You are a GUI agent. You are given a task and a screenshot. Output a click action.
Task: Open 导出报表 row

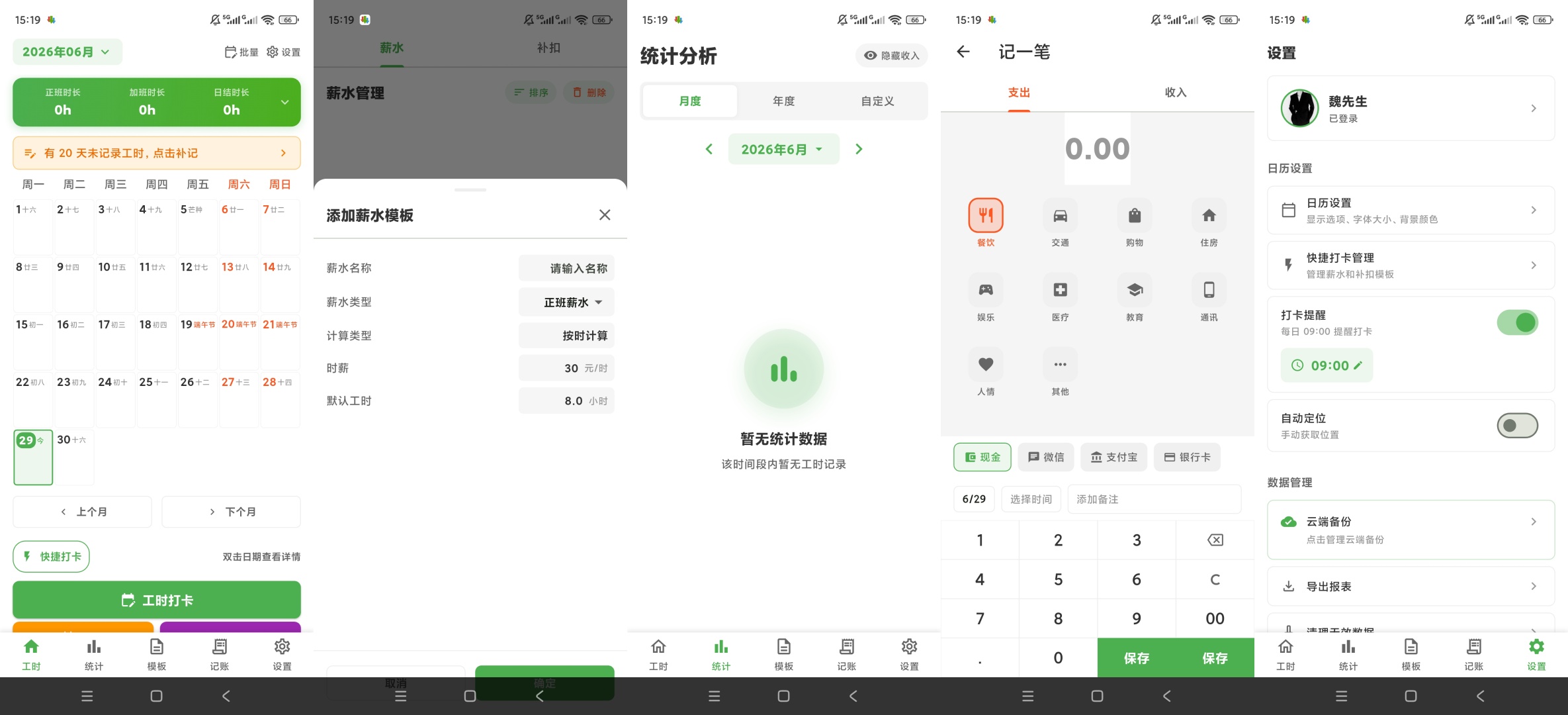point(1411,587)
